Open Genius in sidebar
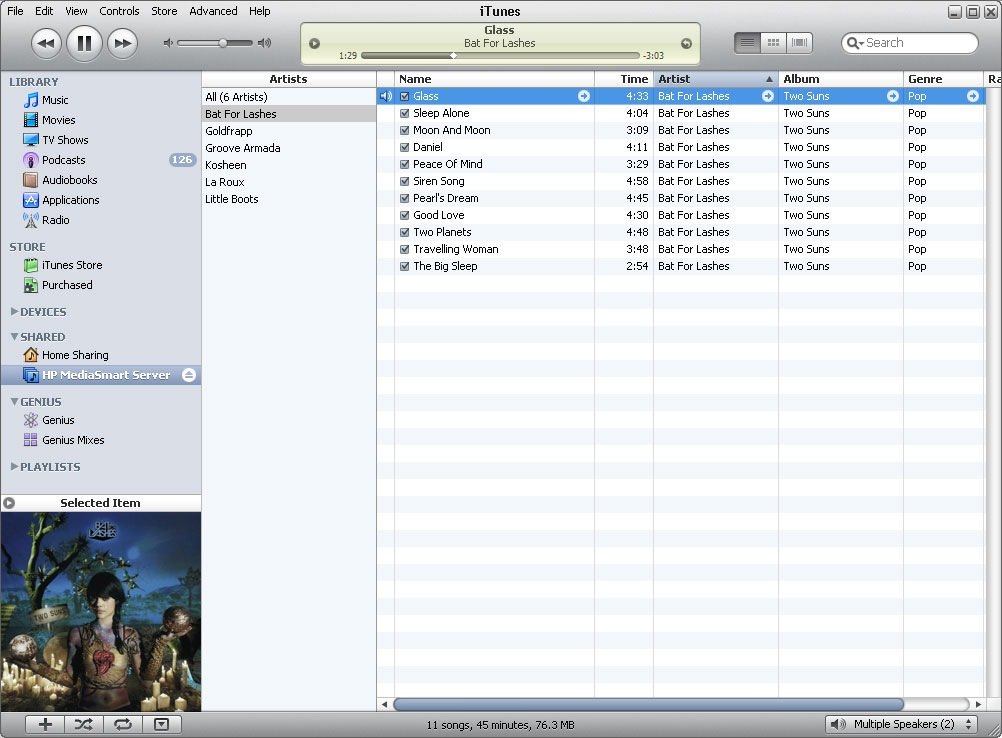This screenshot has height=738, width=1002. [x=58, y=420]
